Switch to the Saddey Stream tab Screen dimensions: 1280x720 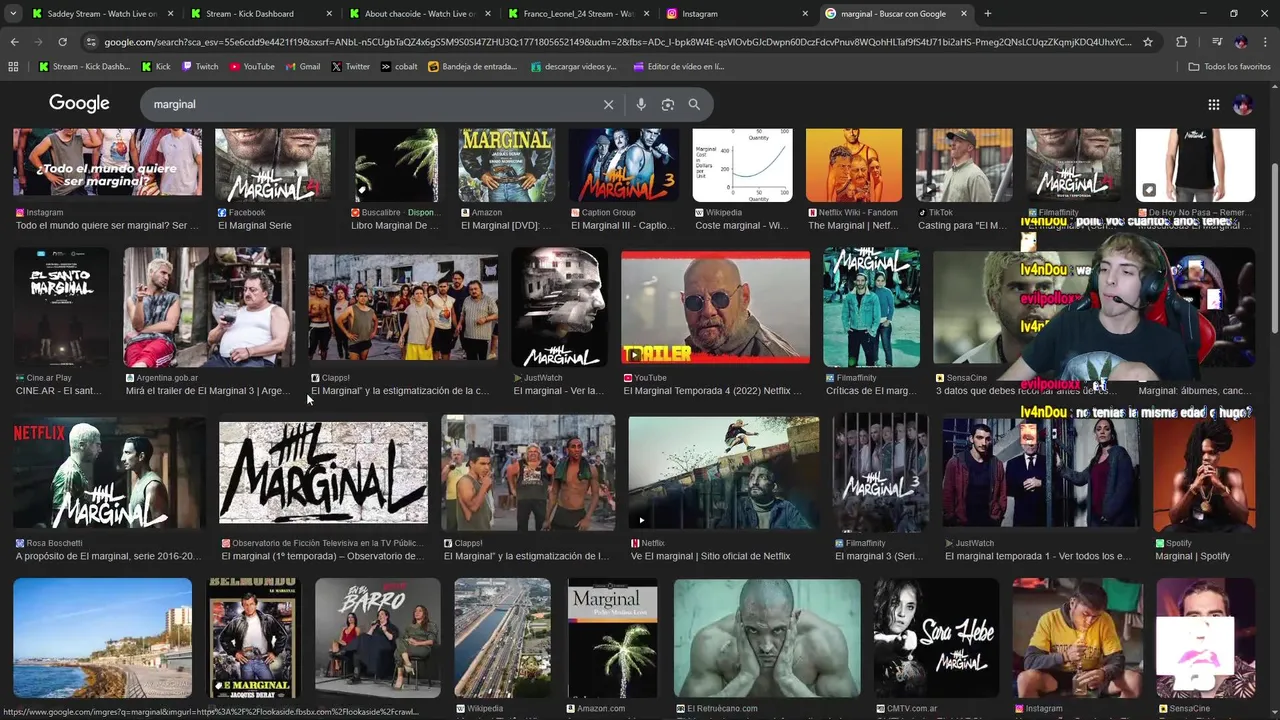[x=100, y=14]
